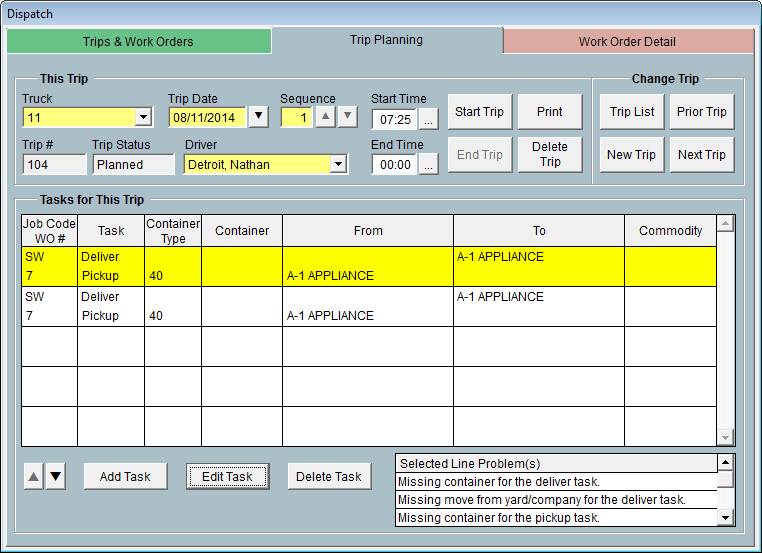
Task: Move selected task up with arrow icon
Action: click(34, 476)
